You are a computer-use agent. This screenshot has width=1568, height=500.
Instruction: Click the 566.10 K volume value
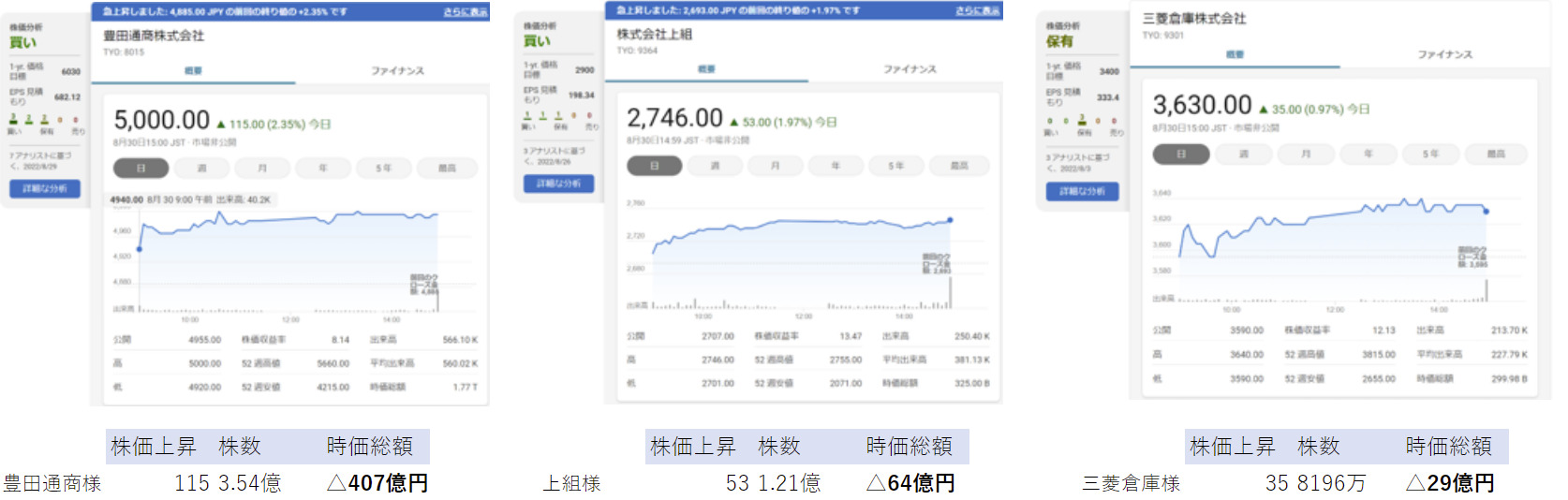pyautogui.click(x=460, y=340)
